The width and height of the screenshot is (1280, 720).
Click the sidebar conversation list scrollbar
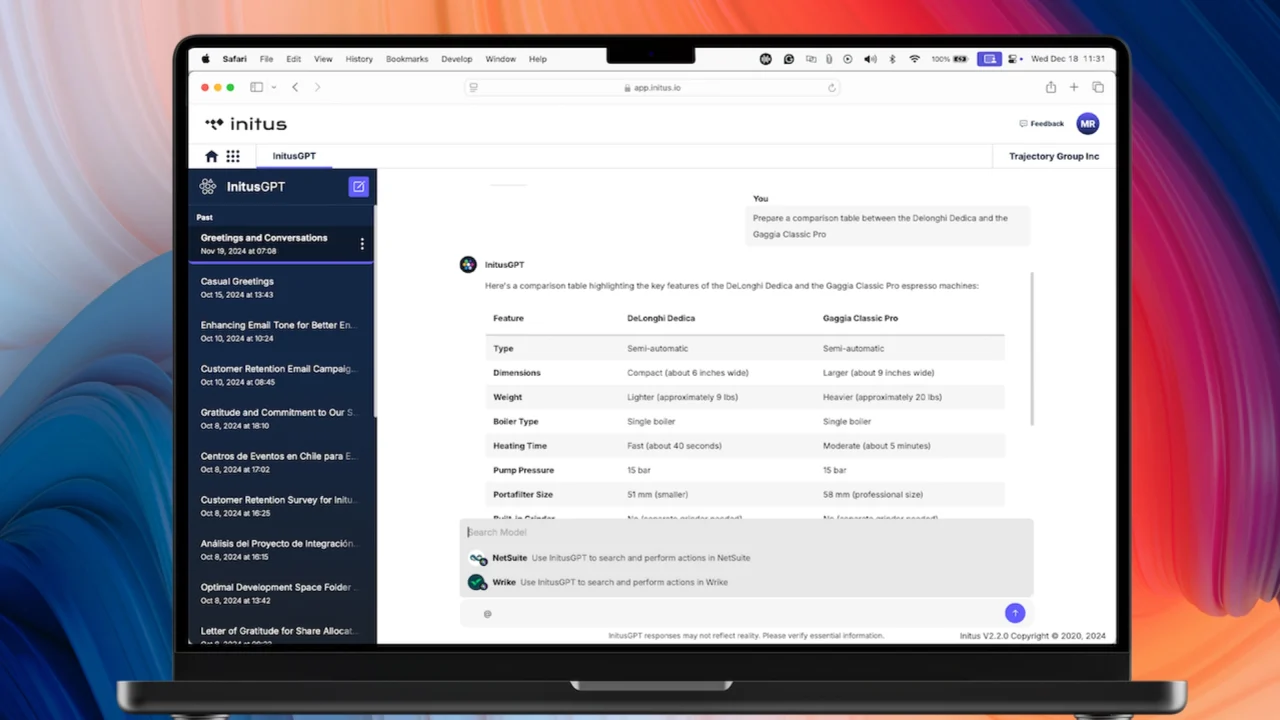pos(375,310)
